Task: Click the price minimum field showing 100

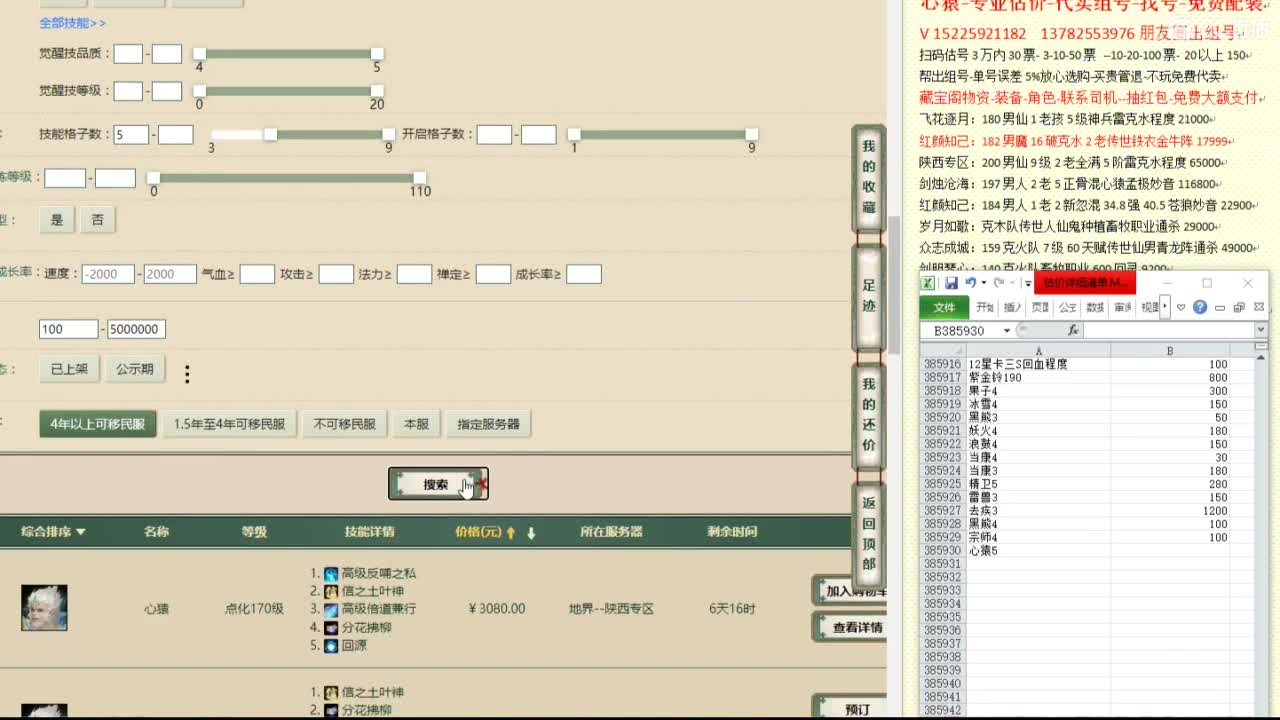Action: tap(68, 329)
